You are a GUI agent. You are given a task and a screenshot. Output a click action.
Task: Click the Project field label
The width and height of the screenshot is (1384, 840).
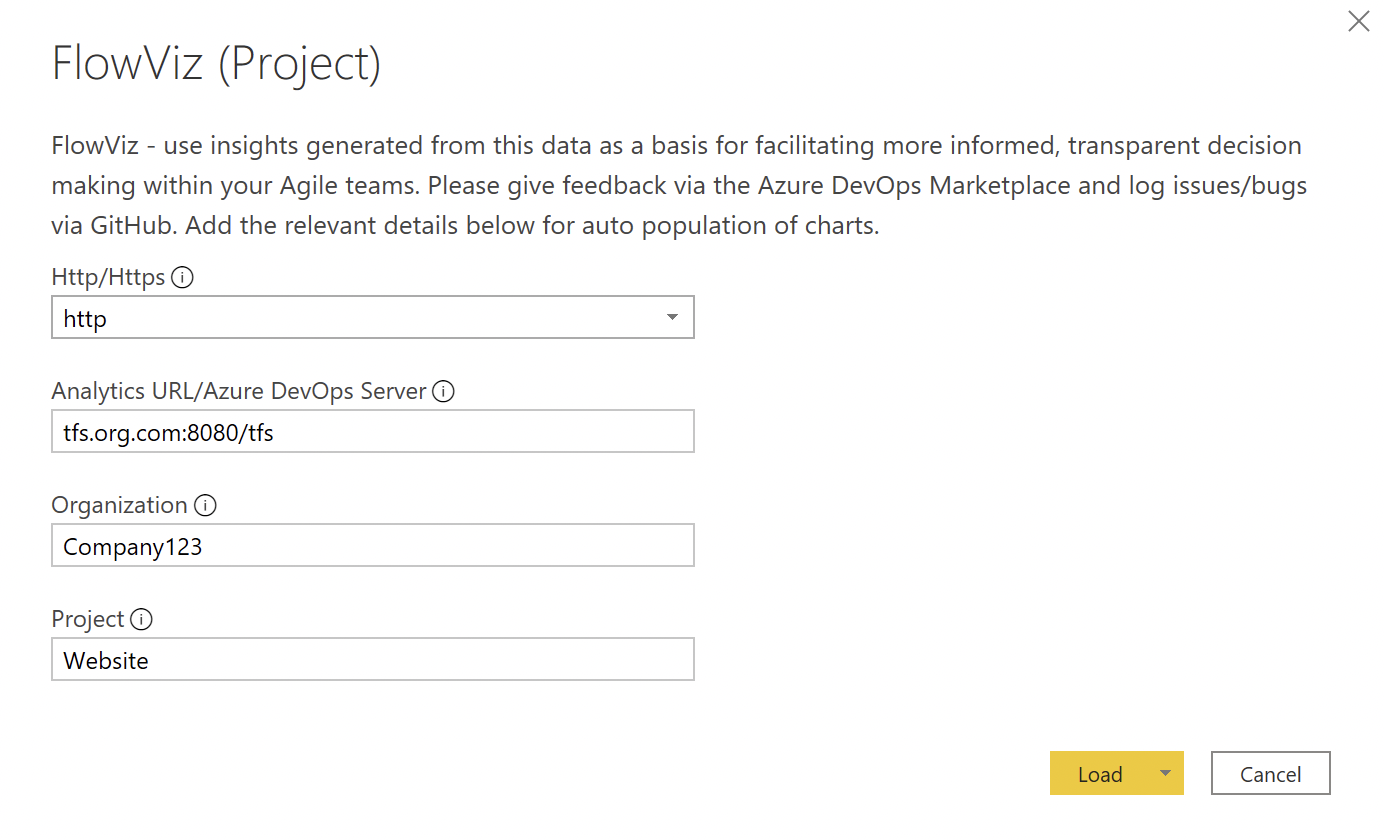(88, 620)
